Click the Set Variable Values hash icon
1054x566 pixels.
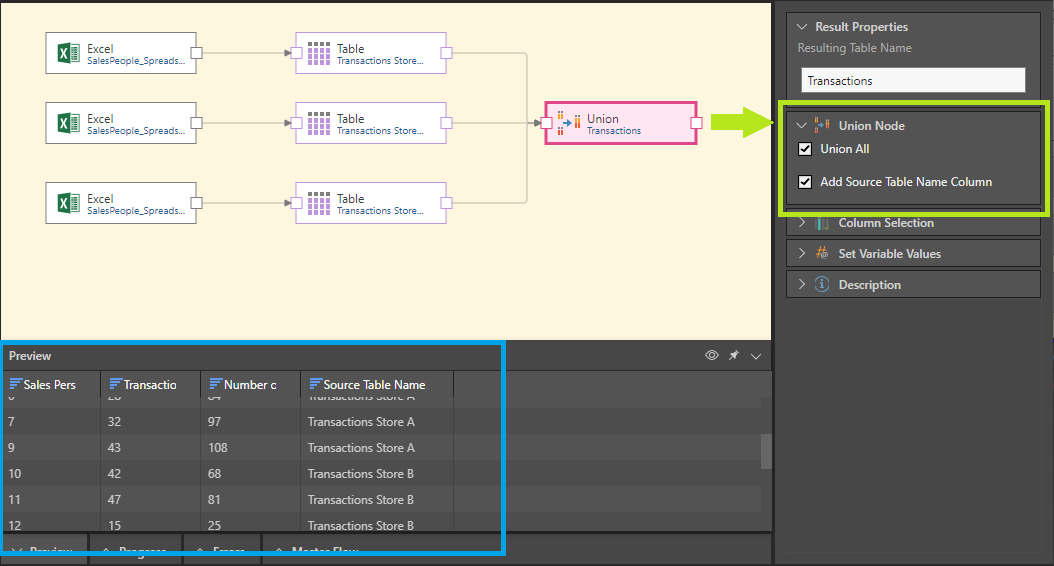(822, 253)
